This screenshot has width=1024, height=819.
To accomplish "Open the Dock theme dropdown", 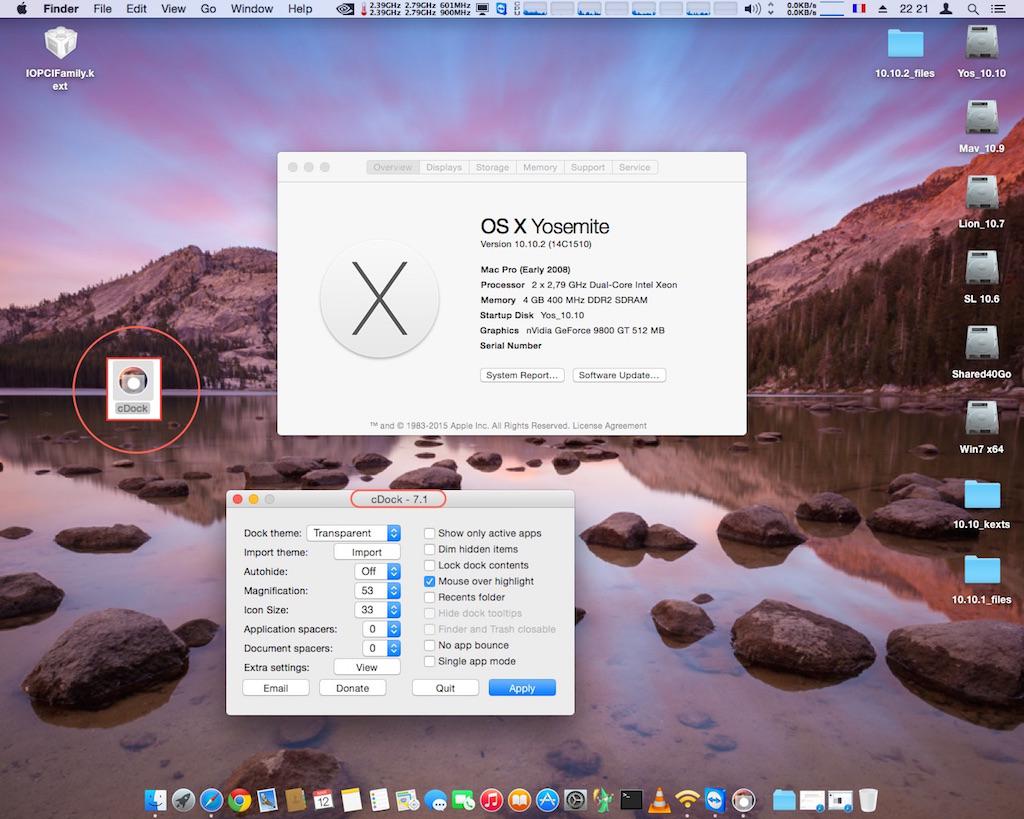I will (x=354, y=533).
